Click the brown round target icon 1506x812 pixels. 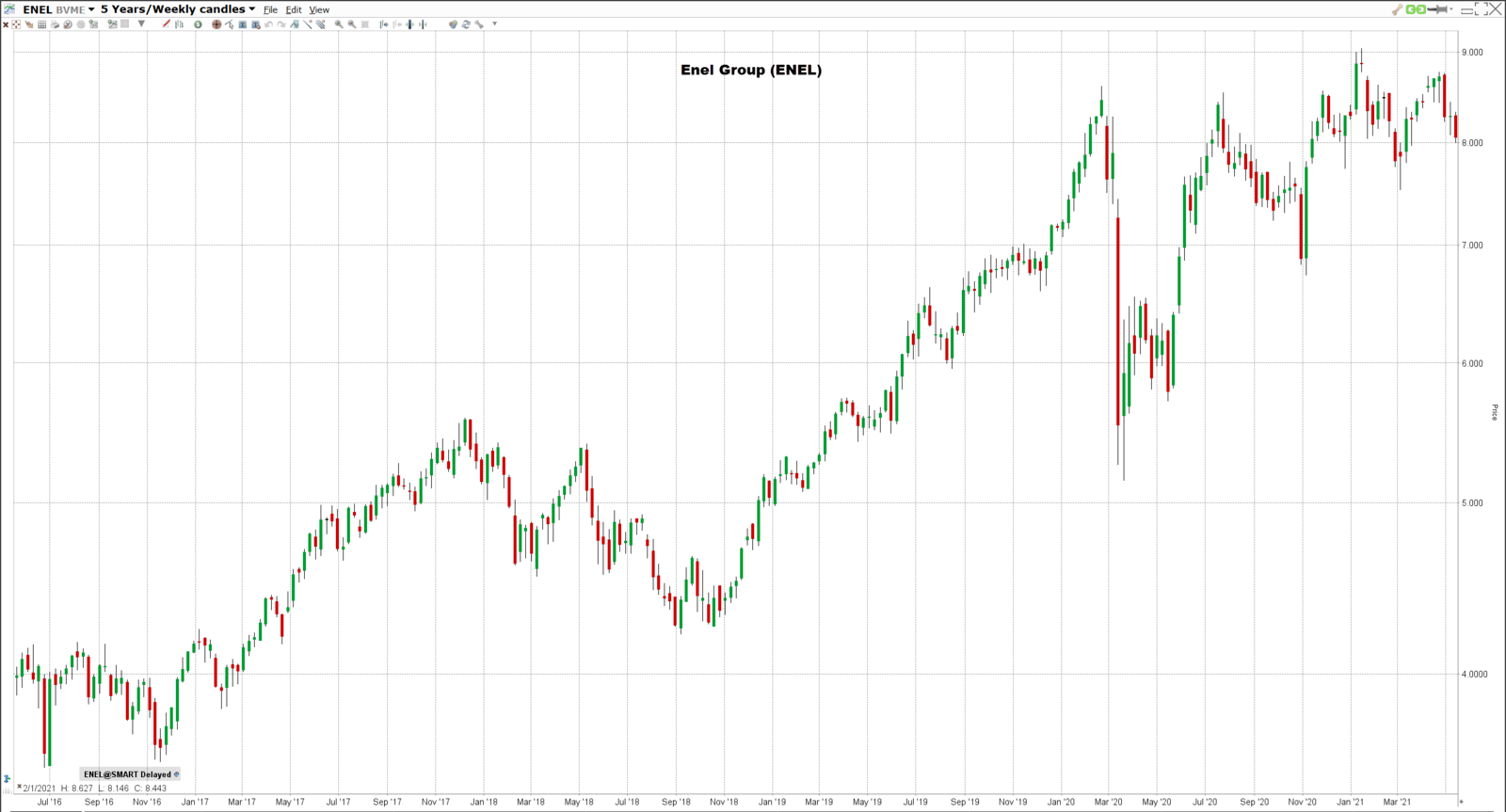(216, 24)
